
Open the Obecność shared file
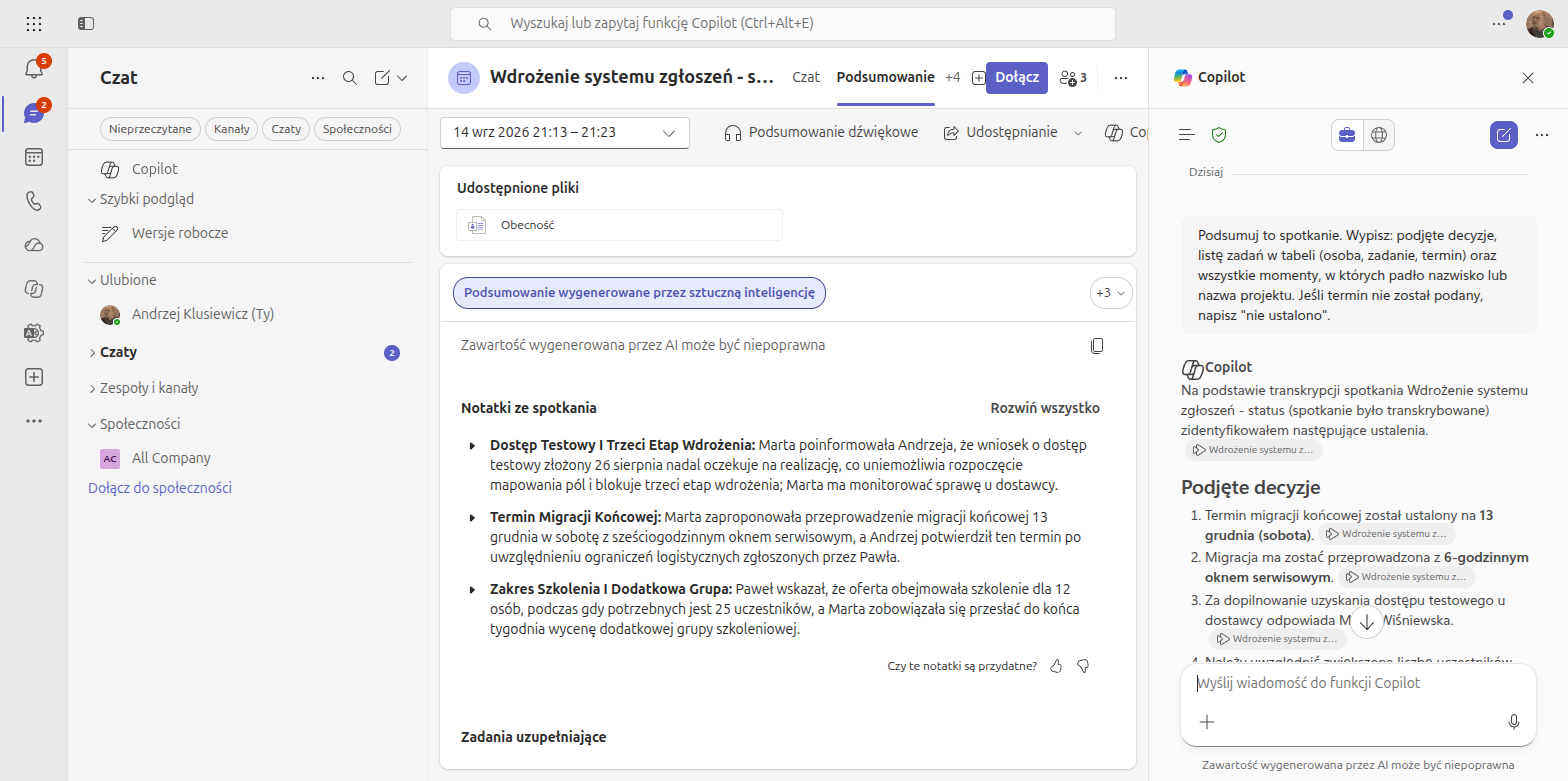pos(619,225)
